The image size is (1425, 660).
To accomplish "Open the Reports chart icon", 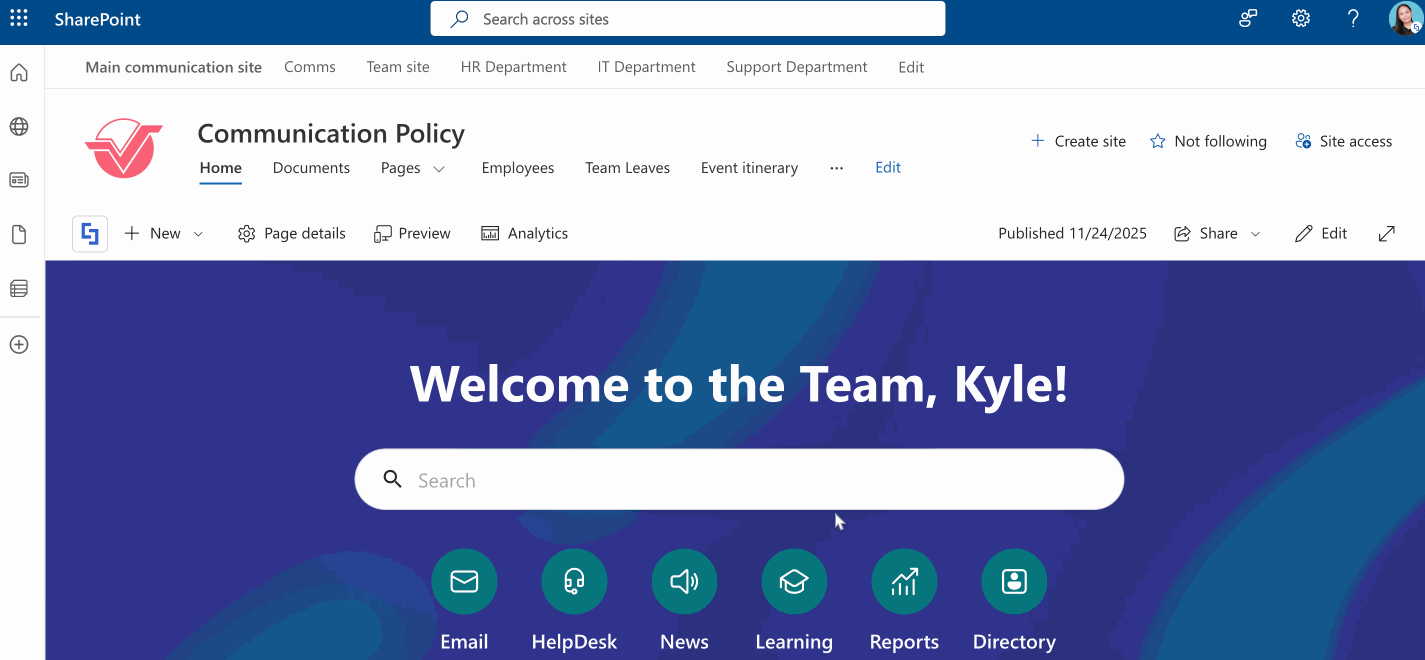I will [904, 581].
